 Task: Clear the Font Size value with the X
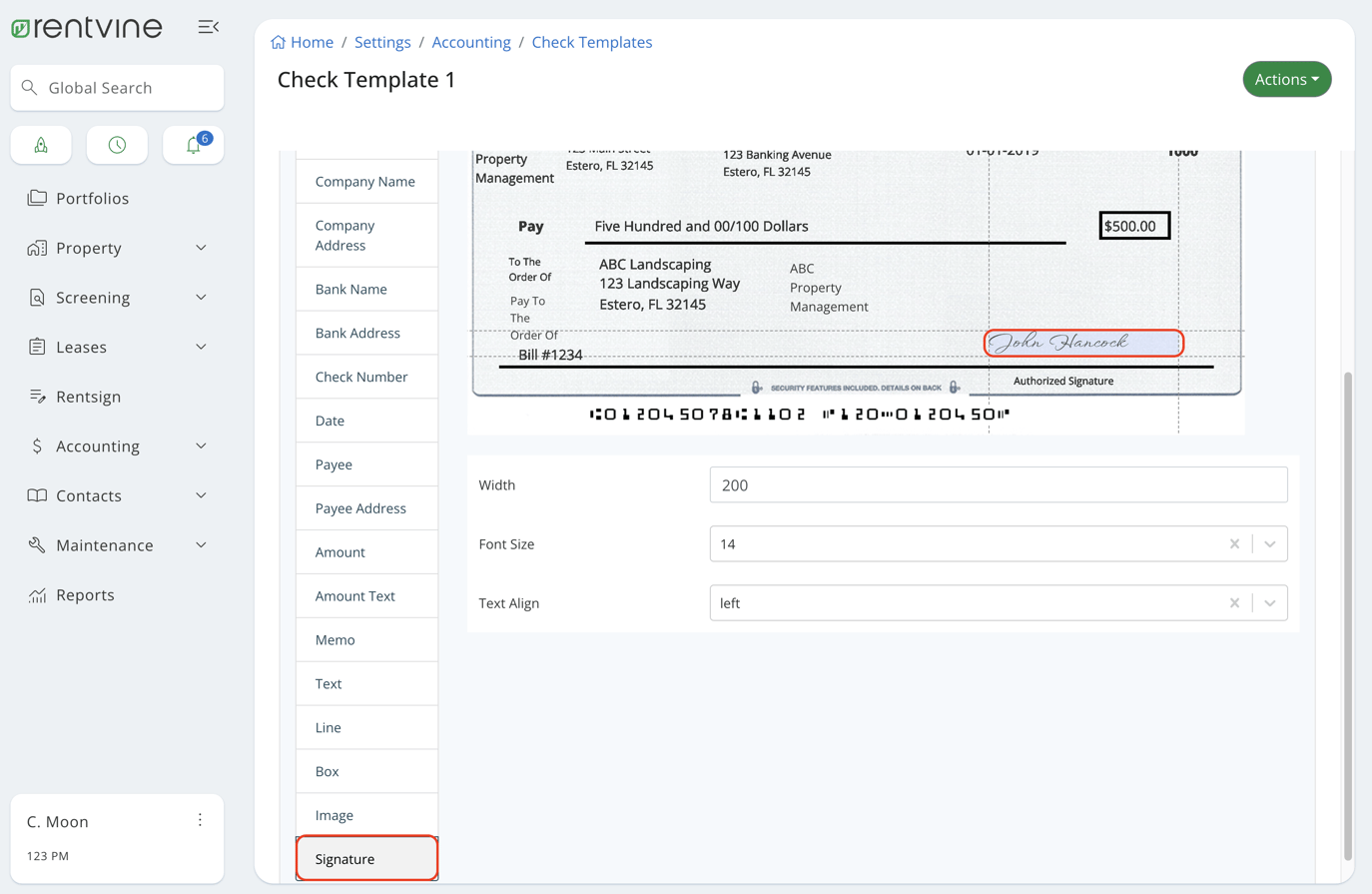(1234, 544)
